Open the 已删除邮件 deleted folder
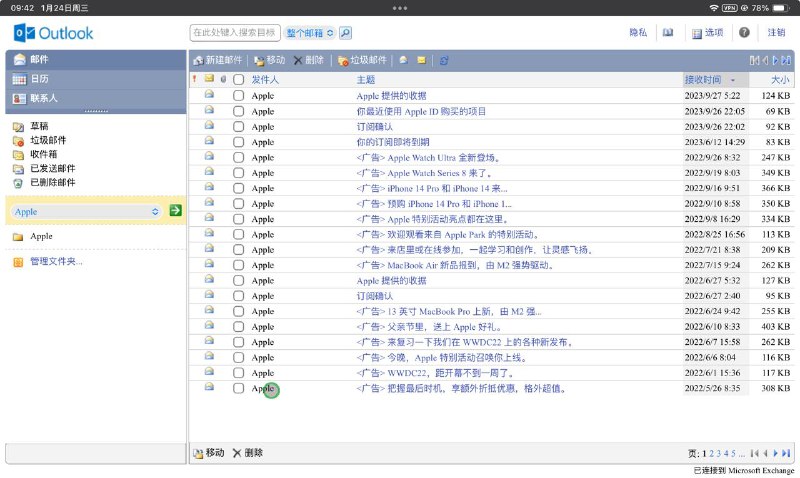This screenshot has width=800, height=478. pyautogui.click(x=53, y=182)
